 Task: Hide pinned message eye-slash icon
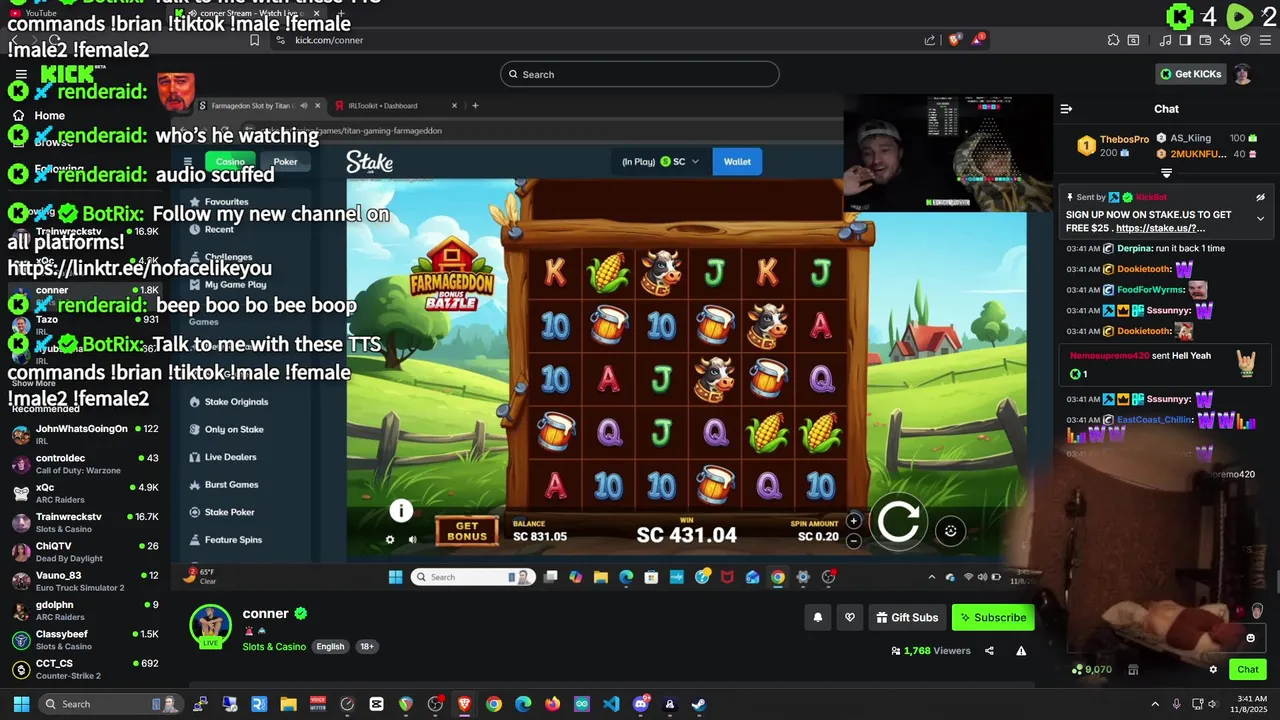(x=1260, y=198)
